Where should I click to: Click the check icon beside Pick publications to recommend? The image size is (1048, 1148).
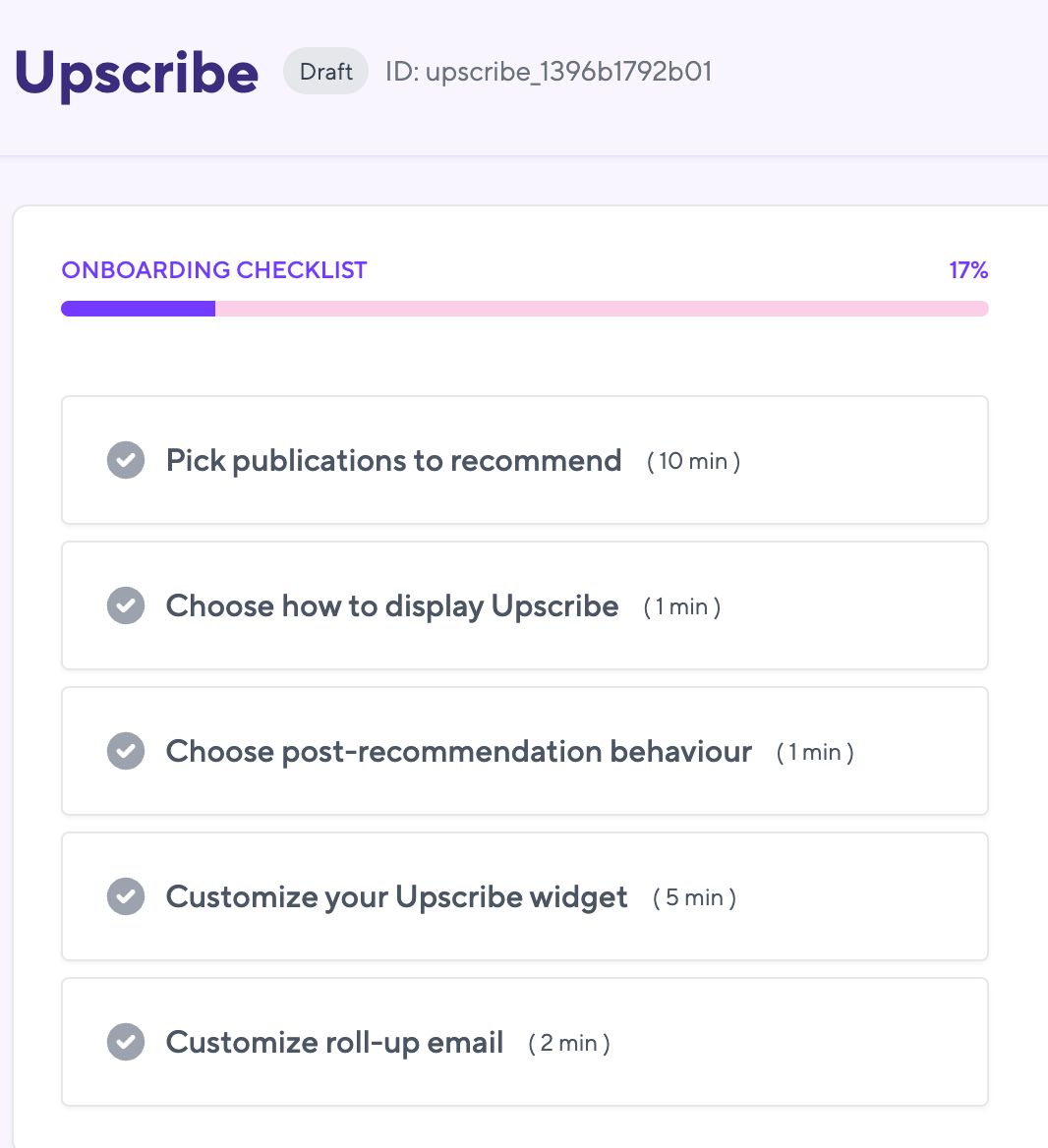(x=126, y=460)
